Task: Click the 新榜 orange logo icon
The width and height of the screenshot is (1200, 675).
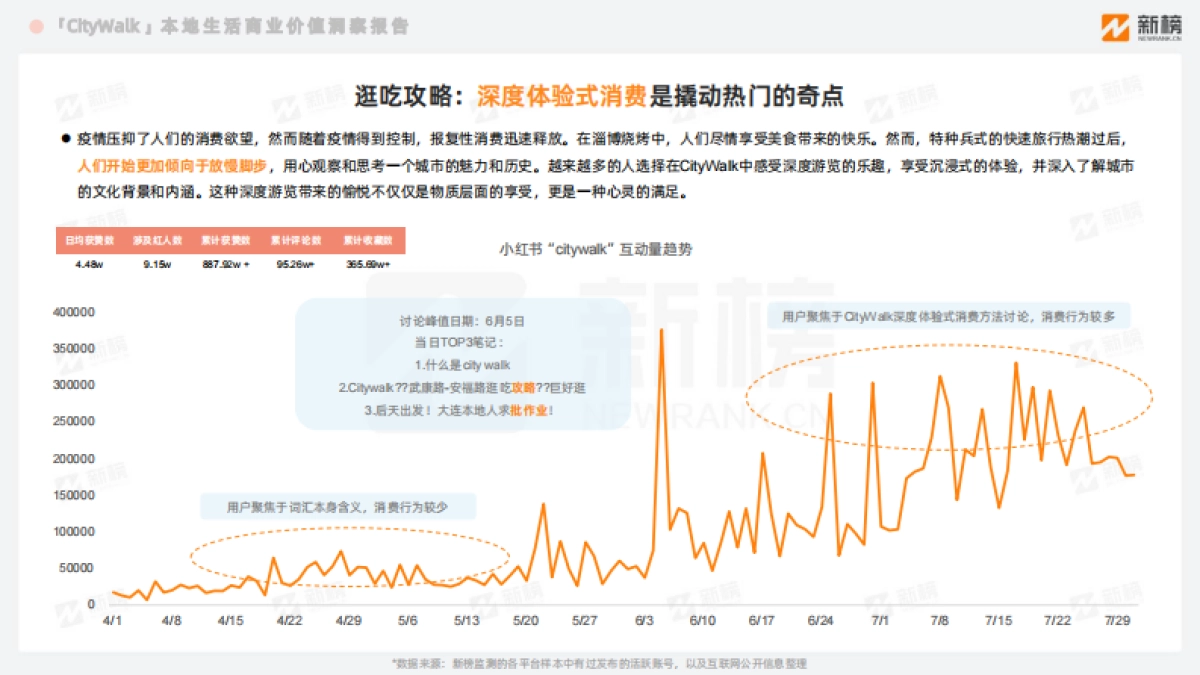Action: click(1115, 27)
